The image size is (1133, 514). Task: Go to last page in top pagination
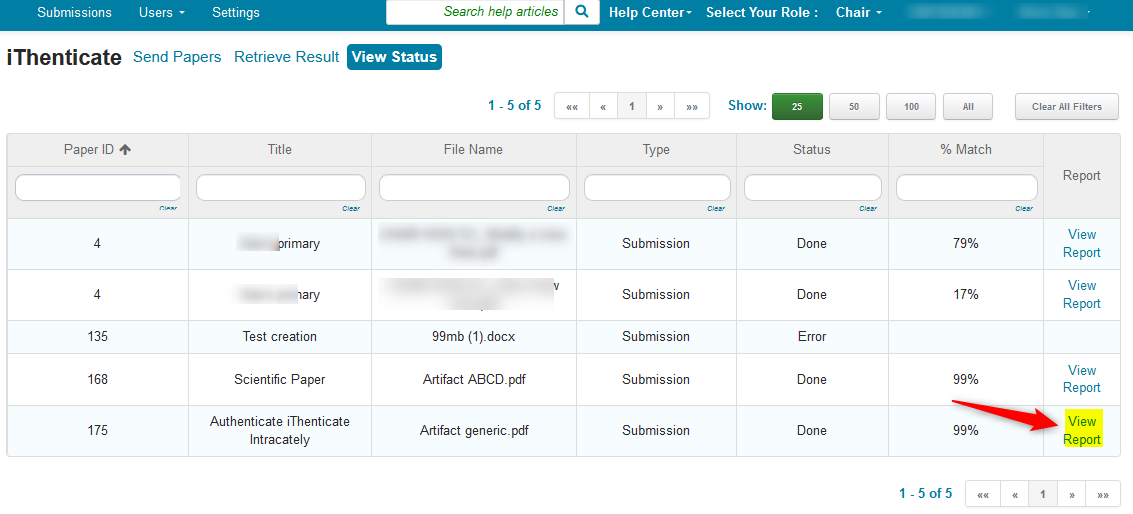(692, 107)
